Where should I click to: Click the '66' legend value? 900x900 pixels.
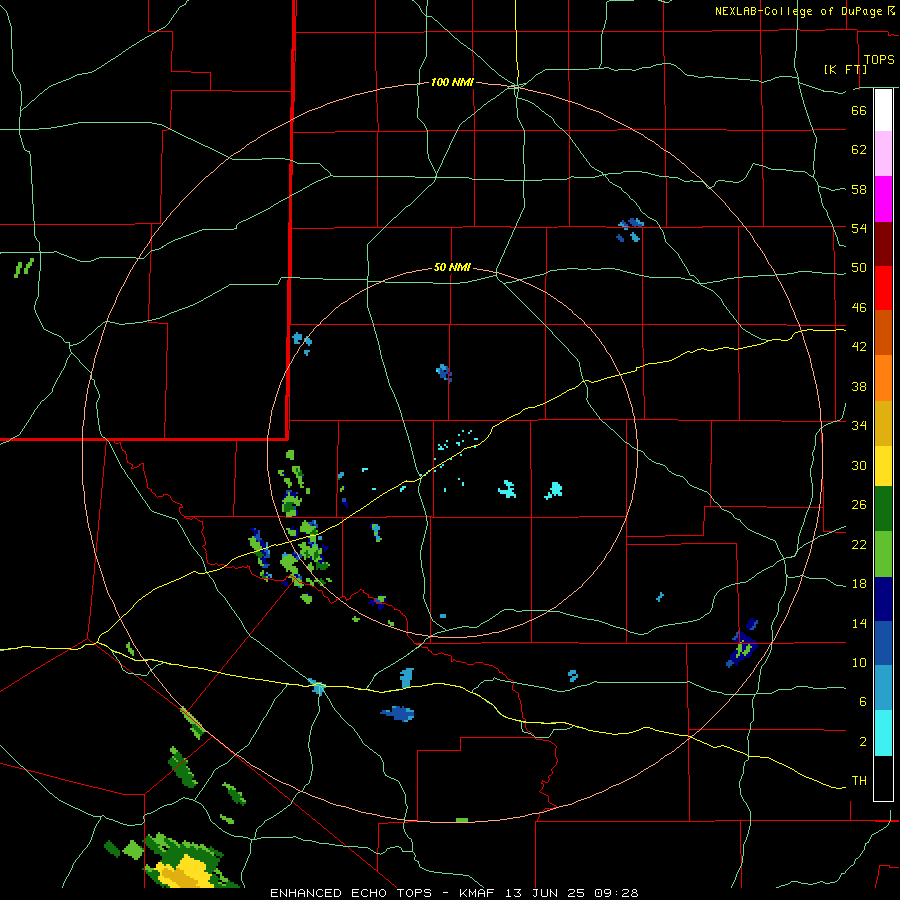point(859,110)
